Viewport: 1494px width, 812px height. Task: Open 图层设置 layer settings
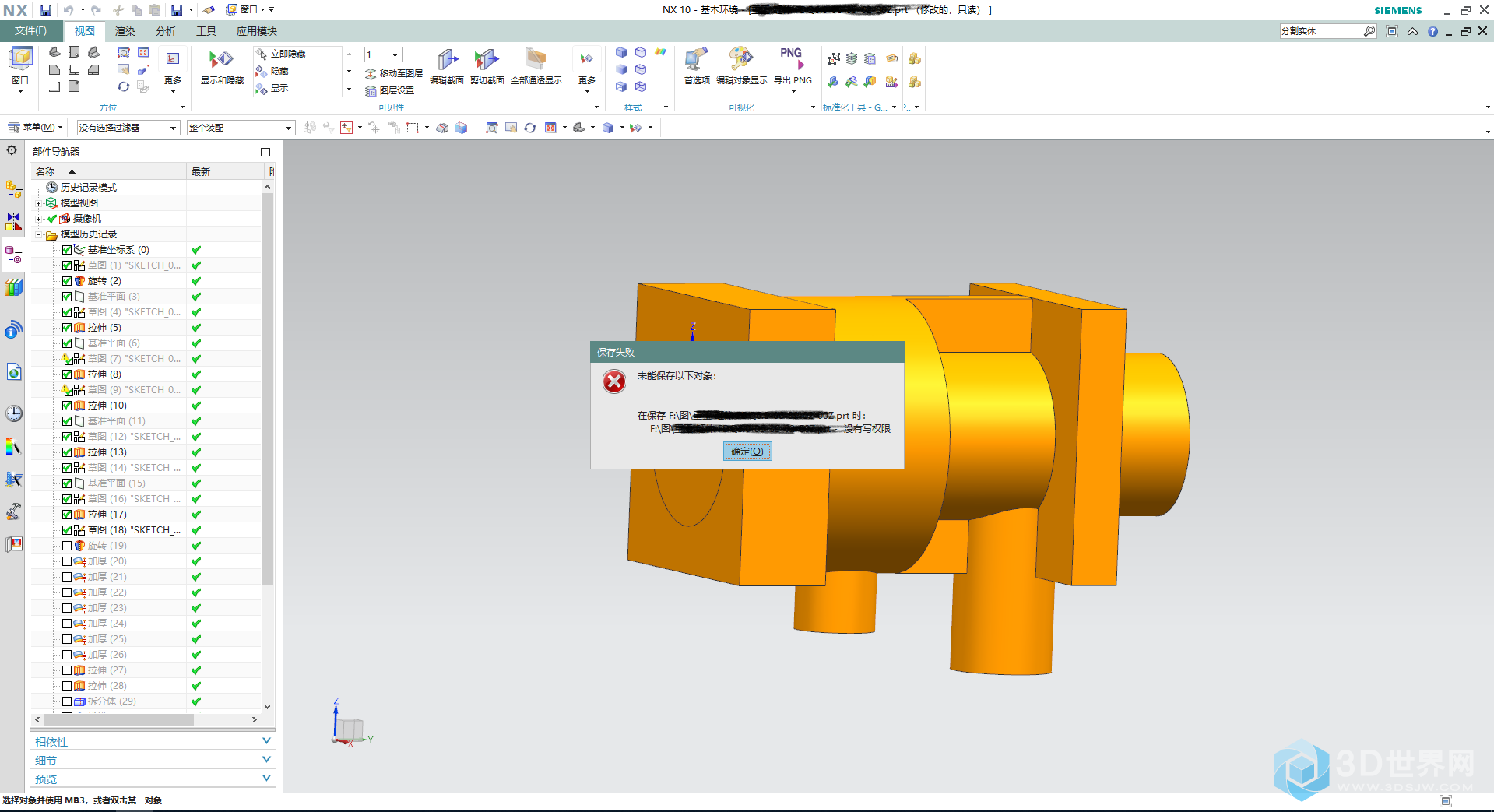[x=390, y=90]
